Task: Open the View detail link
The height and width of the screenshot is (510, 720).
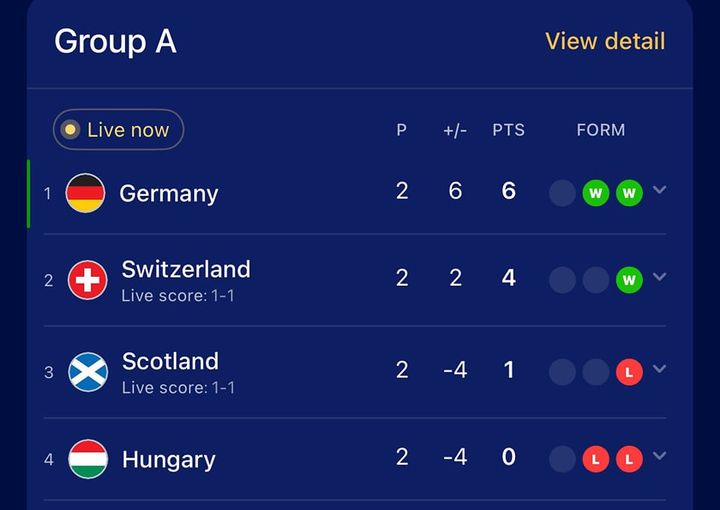Action: point(604,41)
